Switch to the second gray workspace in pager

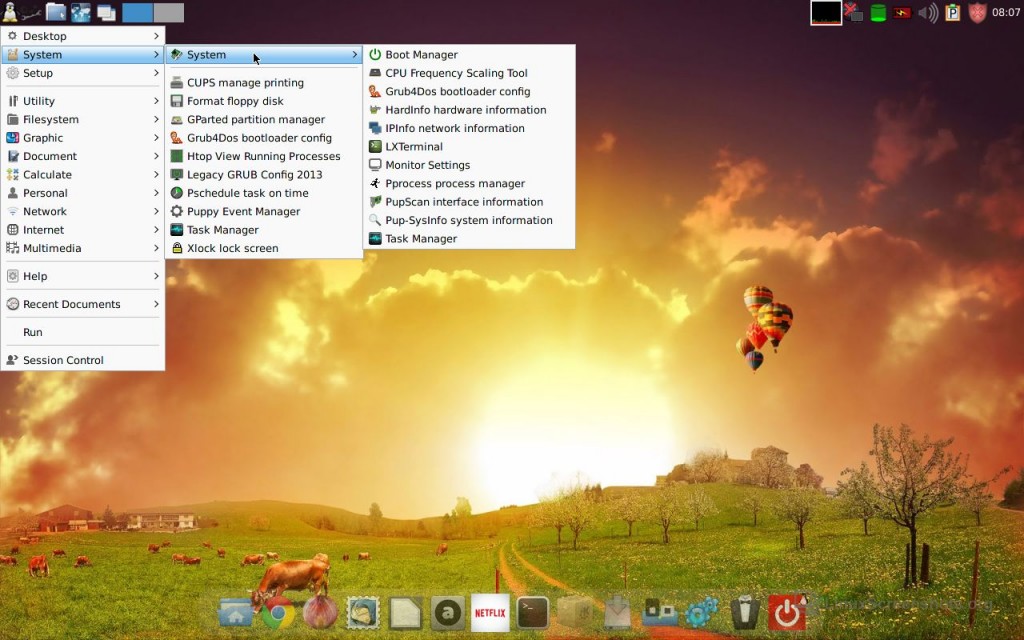169,13
